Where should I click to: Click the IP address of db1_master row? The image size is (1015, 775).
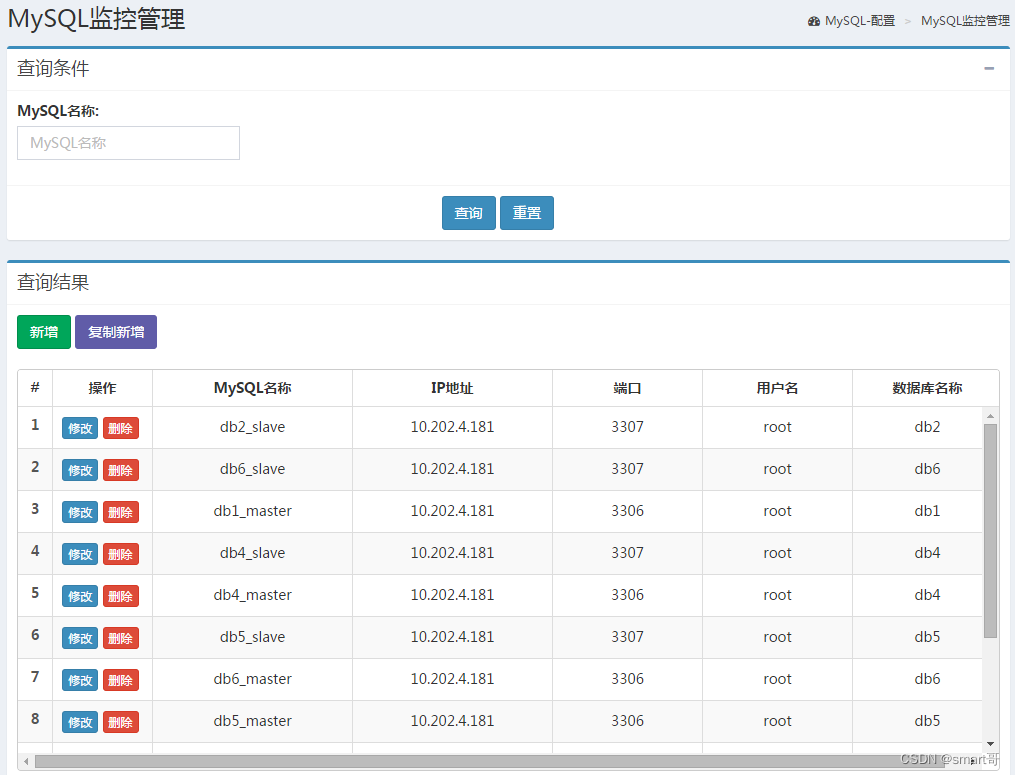point(452,511)
